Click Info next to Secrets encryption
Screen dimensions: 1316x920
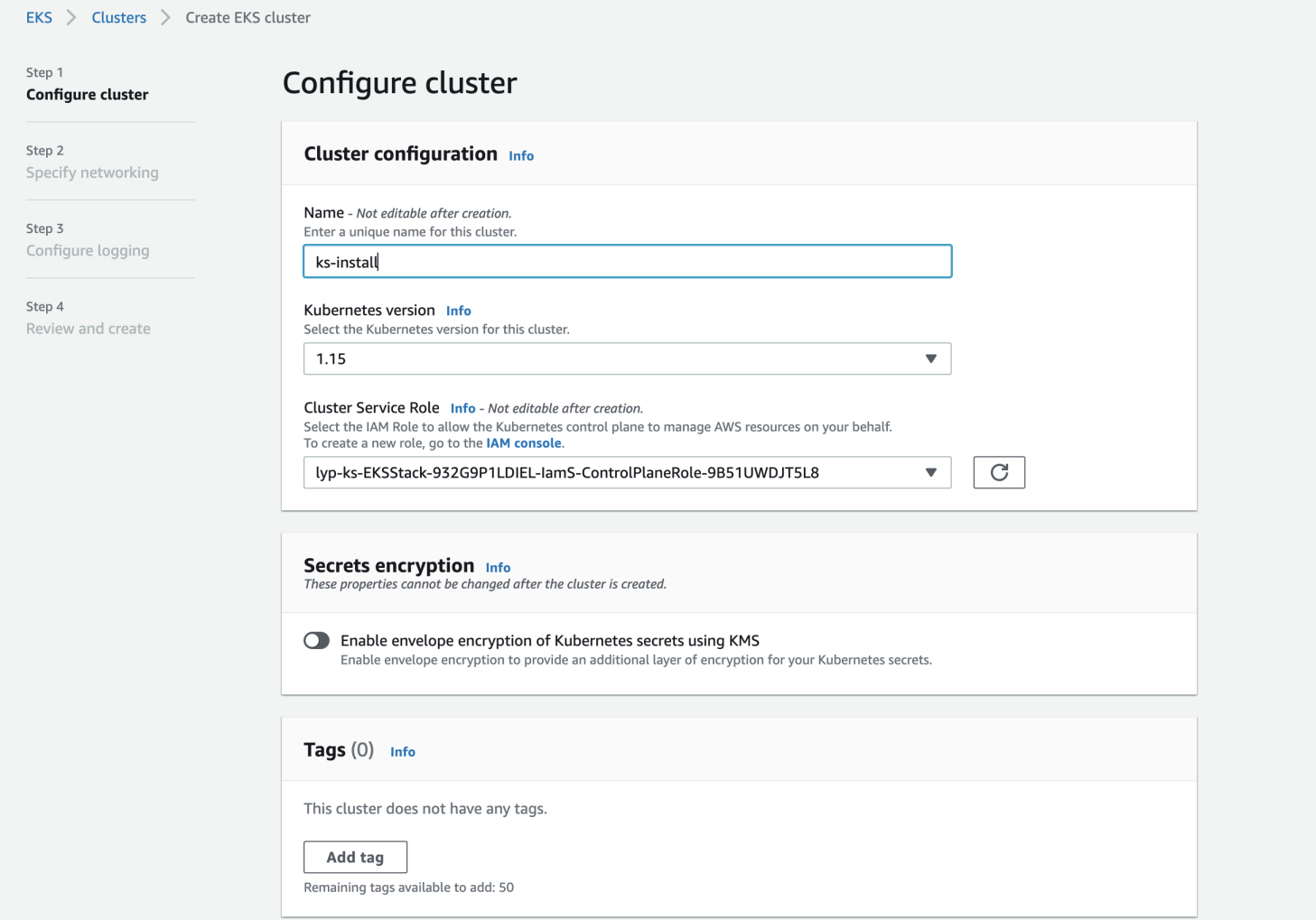(498, 567)
